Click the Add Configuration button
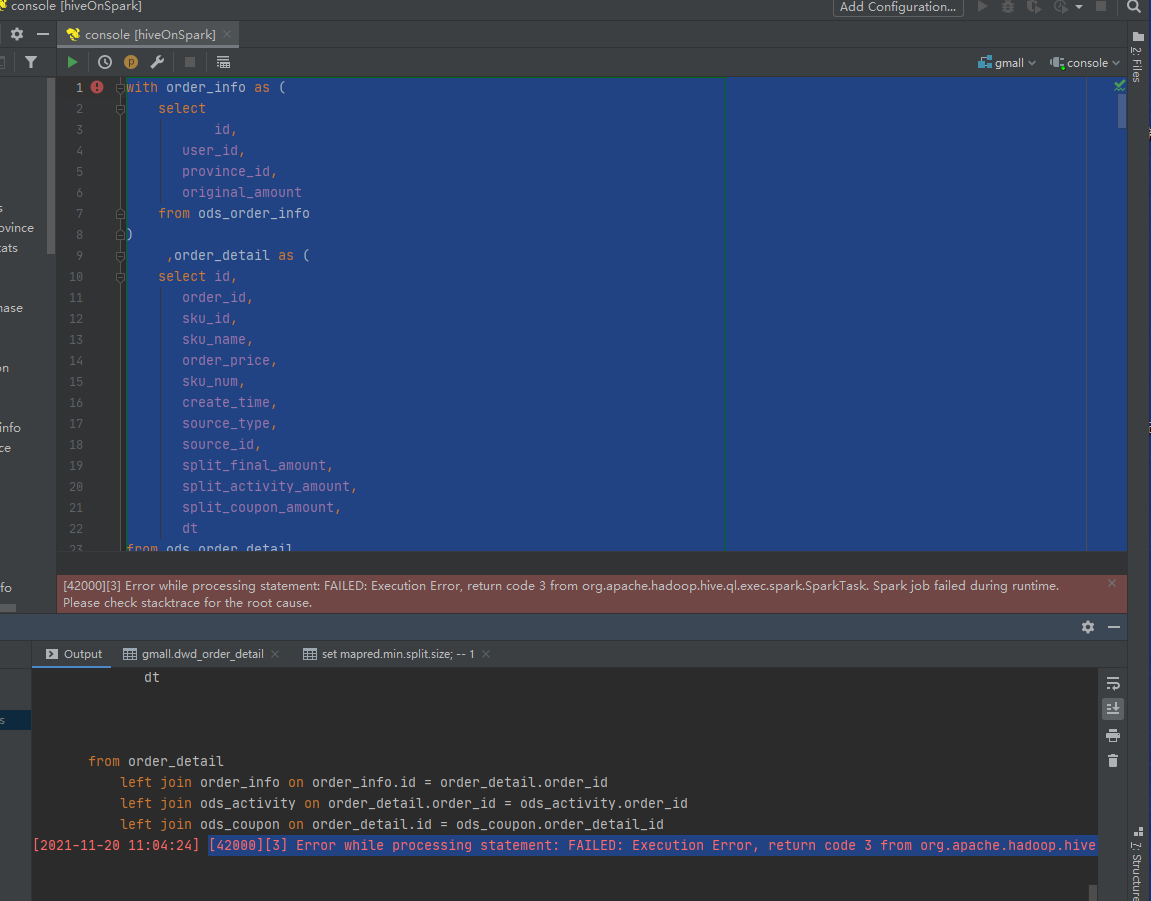The image size is (1151, 901). [x=897, y=7]
